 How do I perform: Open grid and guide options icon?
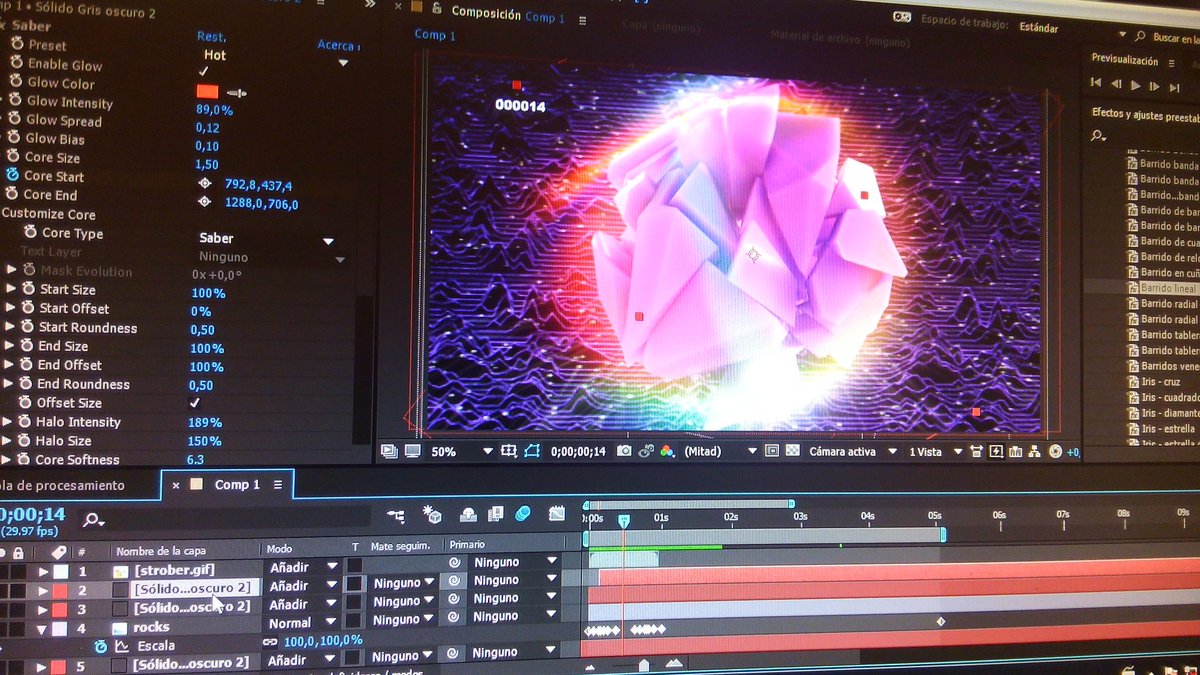click(507, 451)
